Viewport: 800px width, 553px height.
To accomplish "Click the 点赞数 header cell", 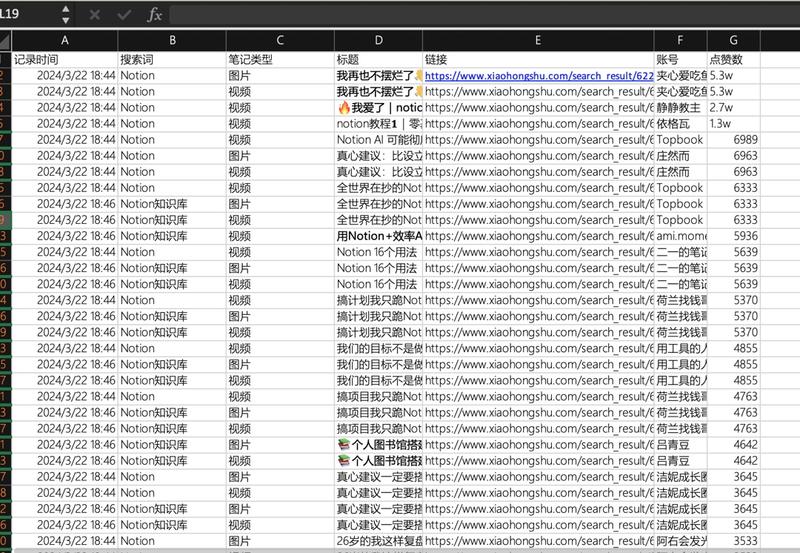I will pos(733,60).
